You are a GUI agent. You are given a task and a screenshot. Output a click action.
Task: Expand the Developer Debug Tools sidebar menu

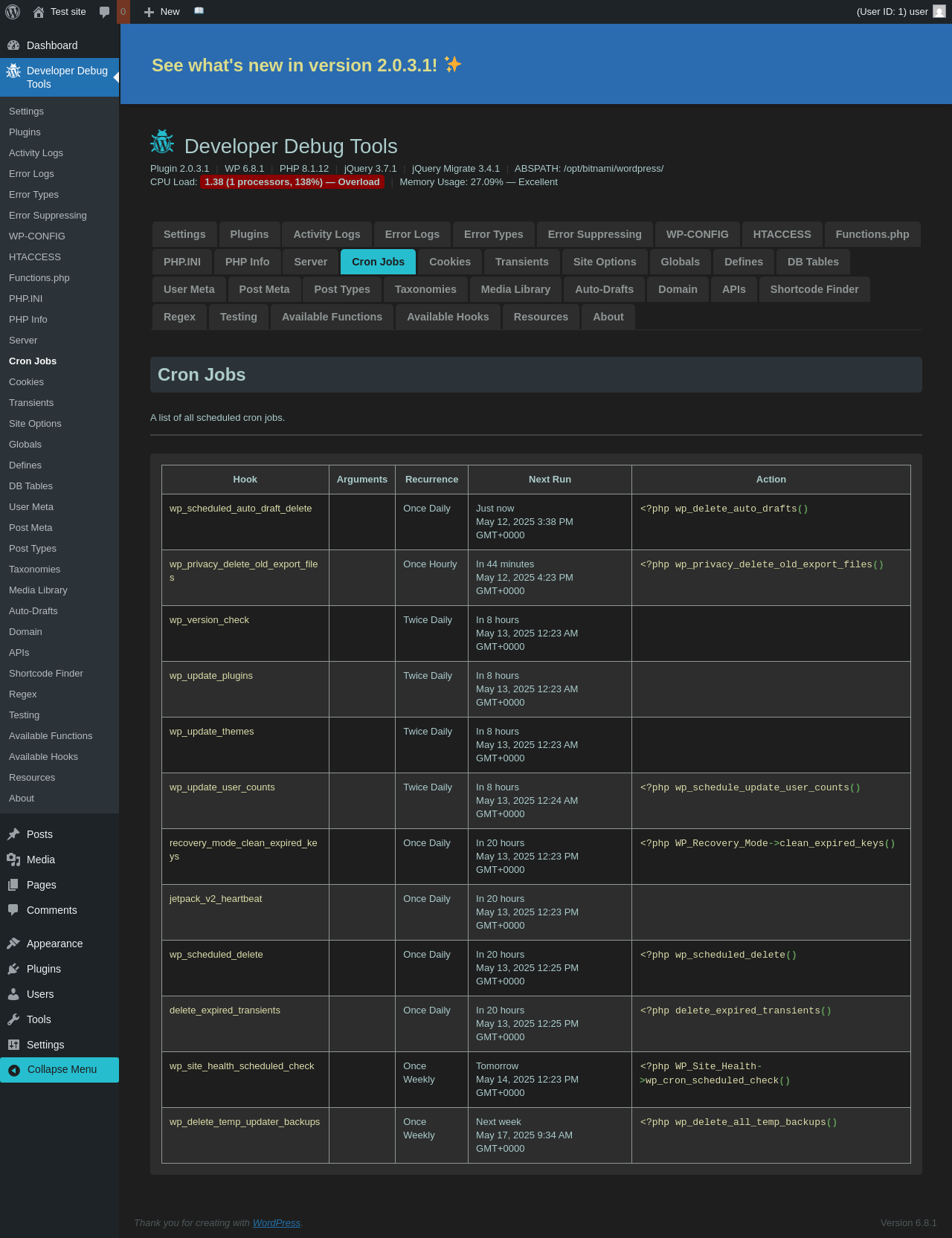(59, 77)
